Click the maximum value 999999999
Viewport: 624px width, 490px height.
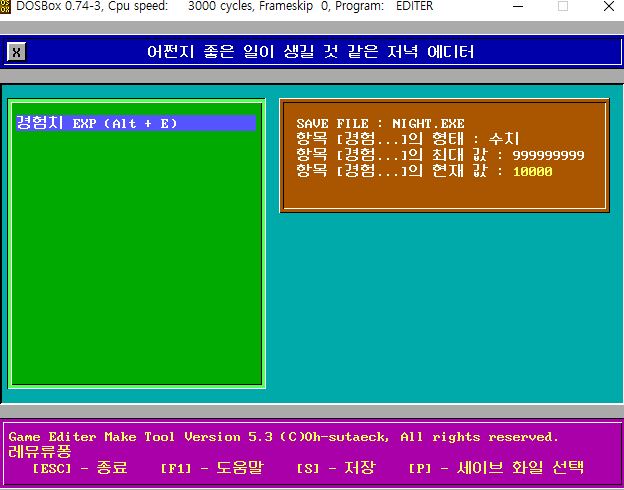coord(548,155)
